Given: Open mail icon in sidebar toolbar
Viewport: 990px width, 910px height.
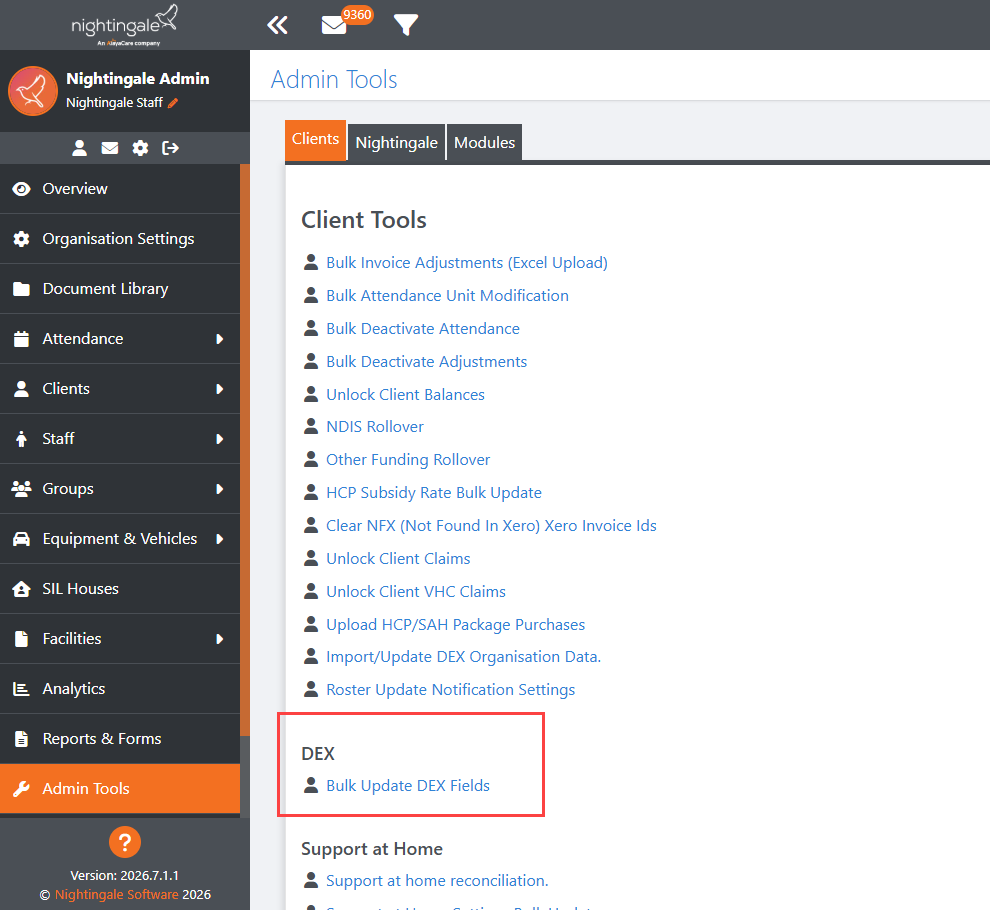Looking at the screenshot, I should (x=110, y=148).
